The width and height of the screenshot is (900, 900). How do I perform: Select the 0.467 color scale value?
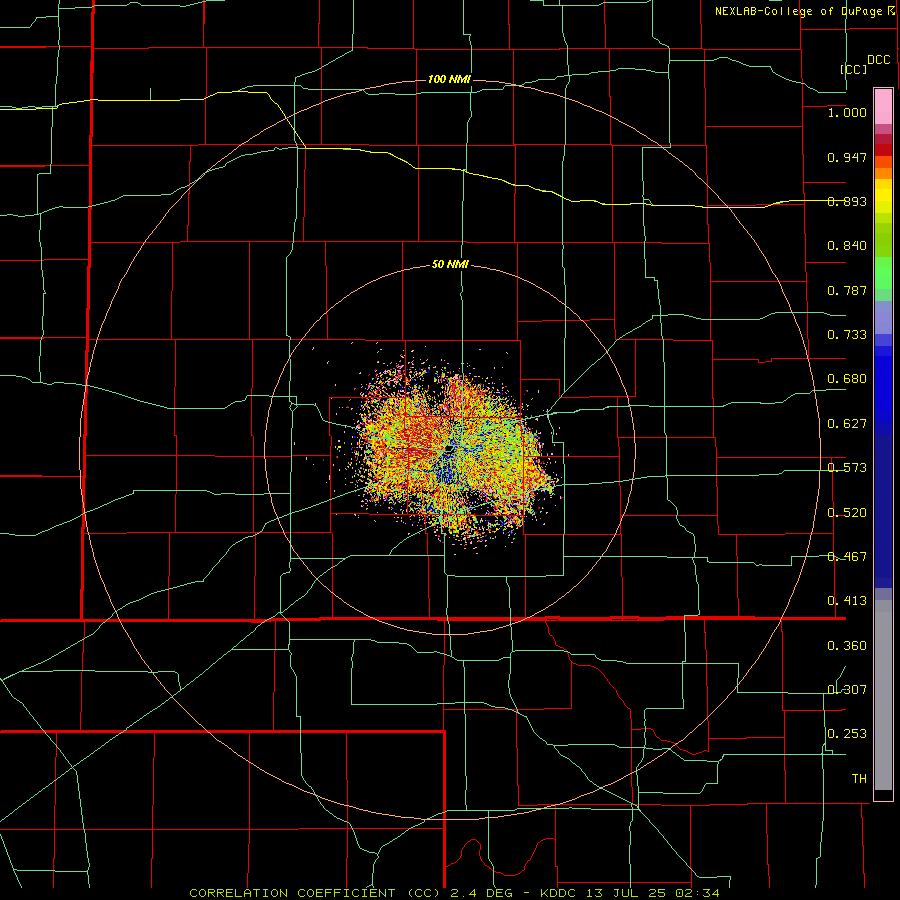[x=847, y=557]
